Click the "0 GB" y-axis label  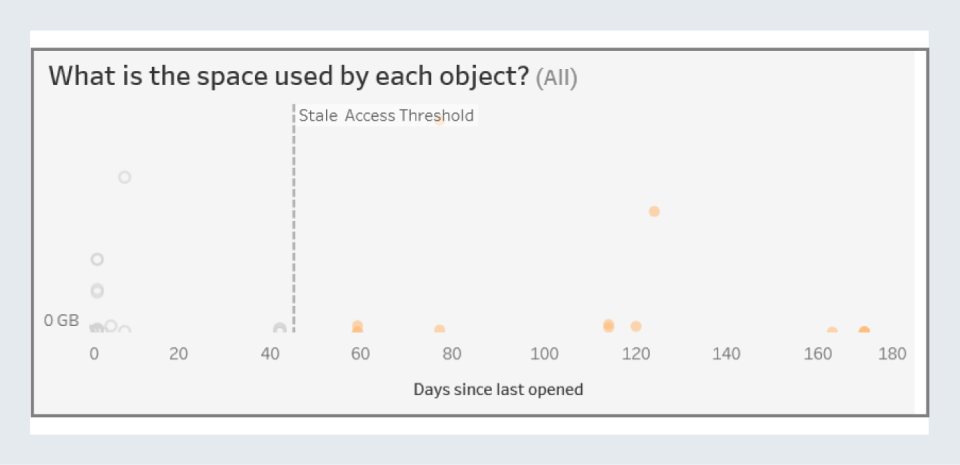click(61, 321)
